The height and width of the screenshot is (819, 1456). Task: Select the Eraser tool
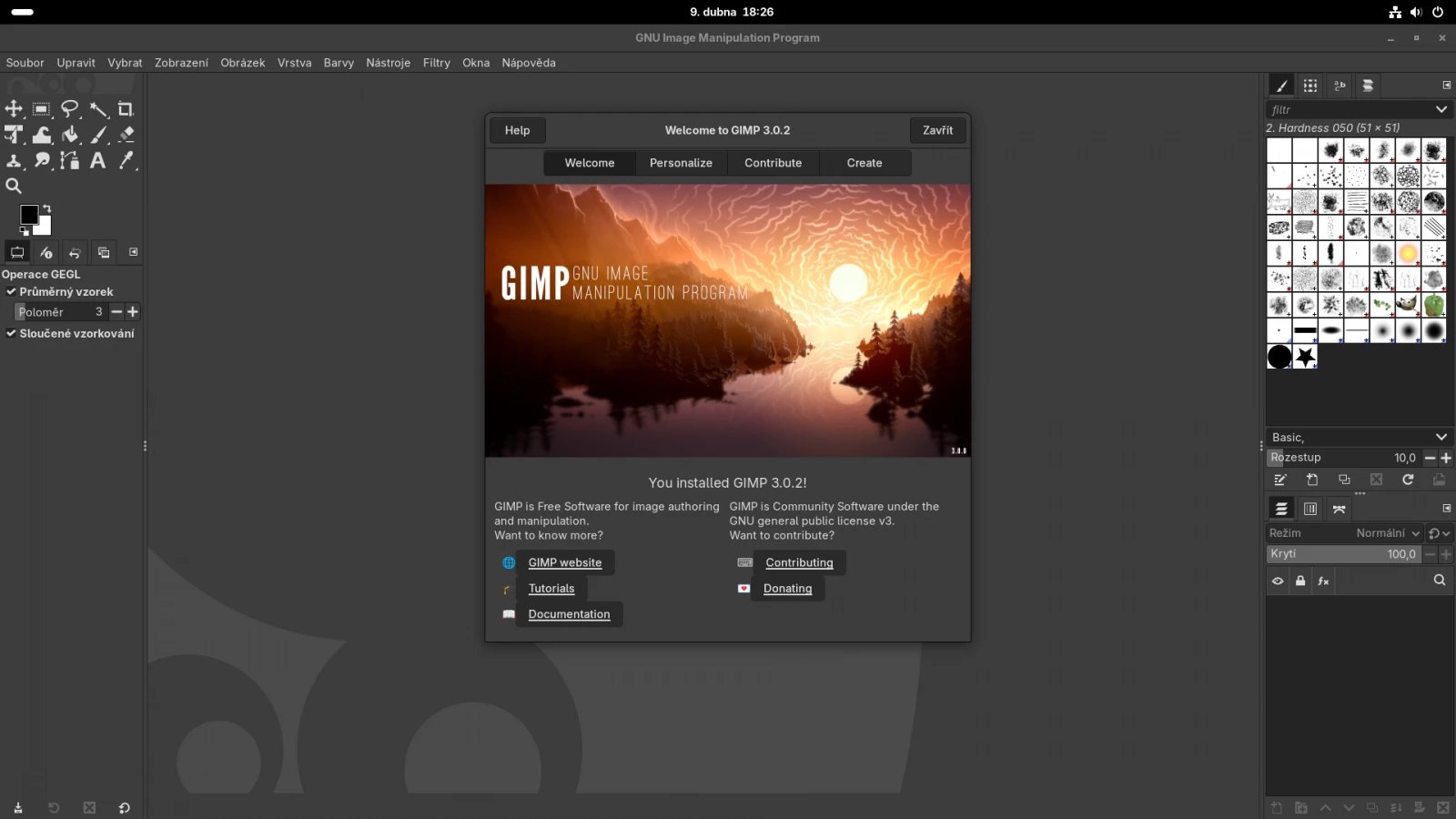coord(126,135)
